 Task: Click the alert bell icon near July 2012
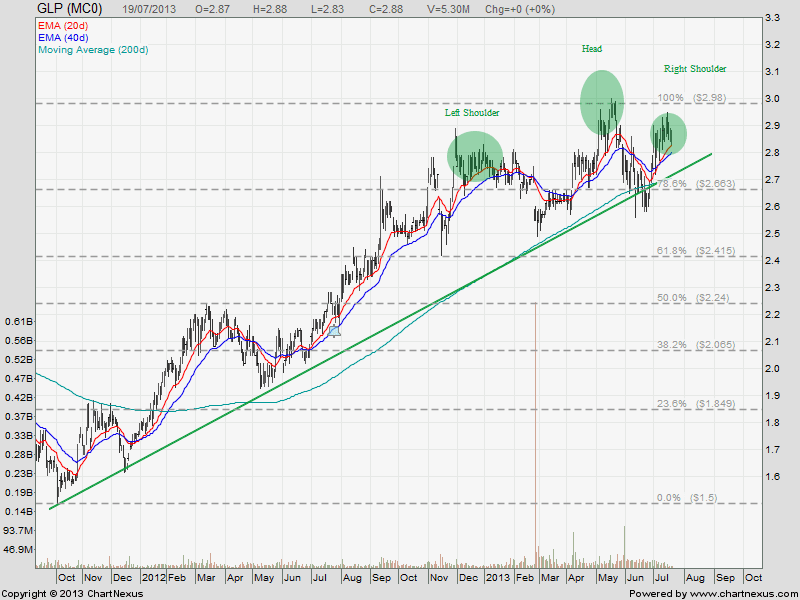[x=334, y=331]
